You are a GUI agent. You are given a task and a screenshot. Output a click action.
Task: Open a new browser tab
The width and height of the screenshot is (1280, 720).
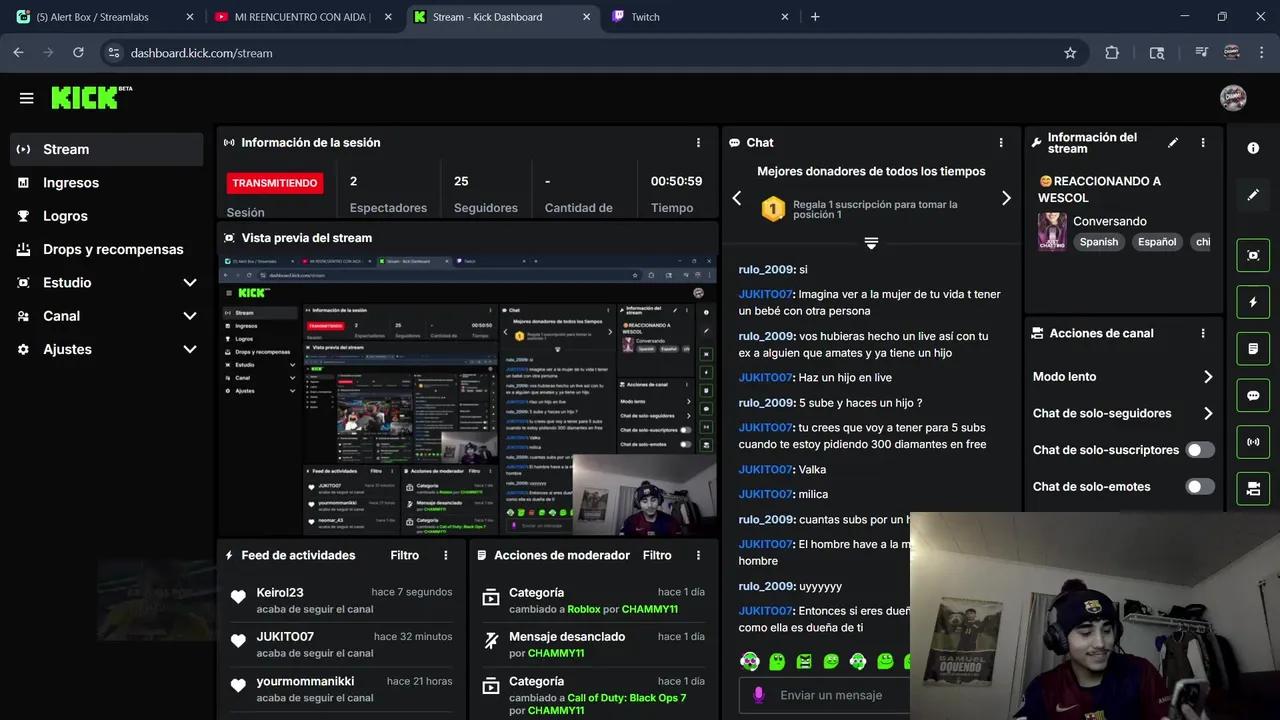pyautogui.click(x=815, y=17)
